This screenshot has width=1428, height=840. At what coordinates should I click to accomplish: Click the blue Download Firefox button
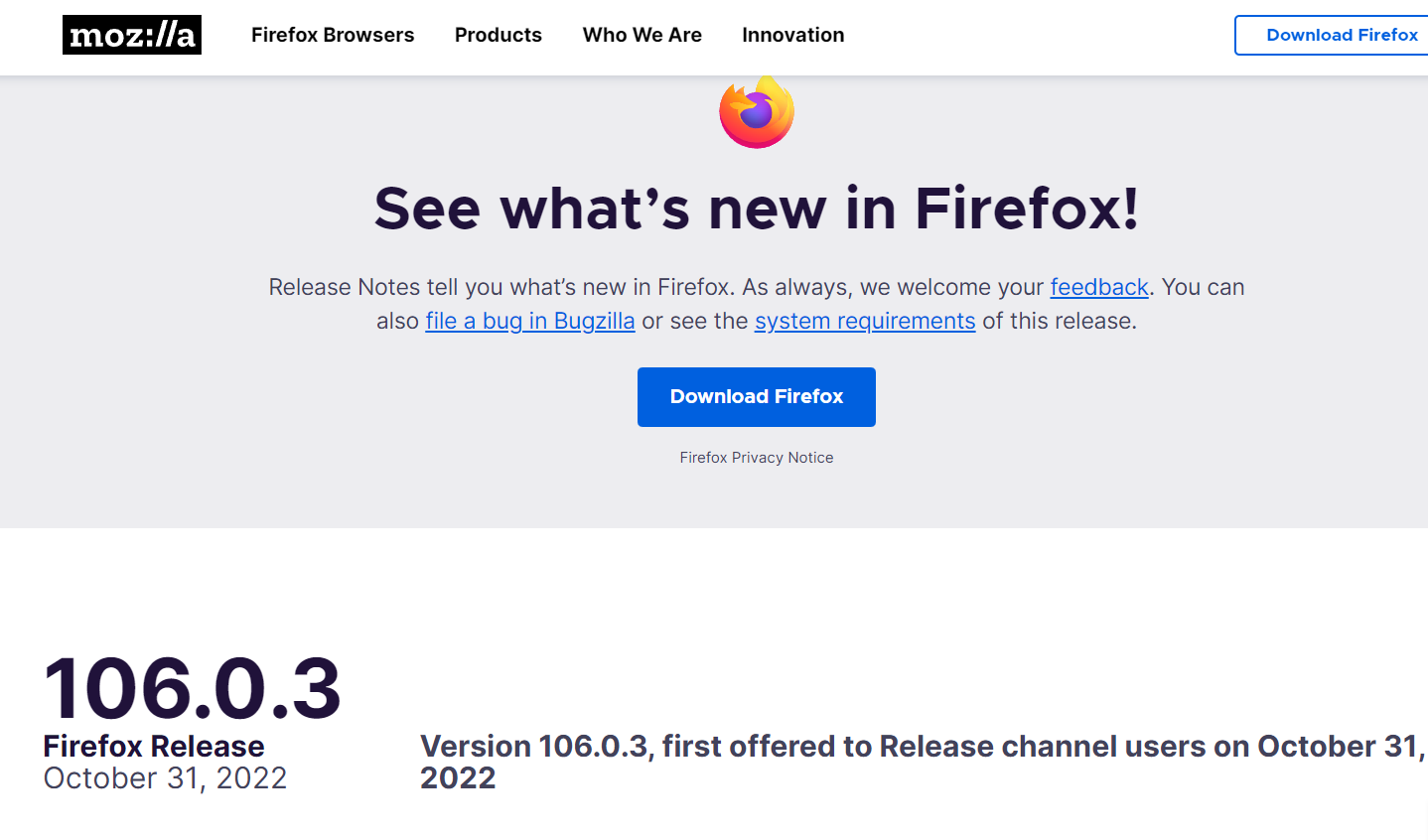click(757, 397)
